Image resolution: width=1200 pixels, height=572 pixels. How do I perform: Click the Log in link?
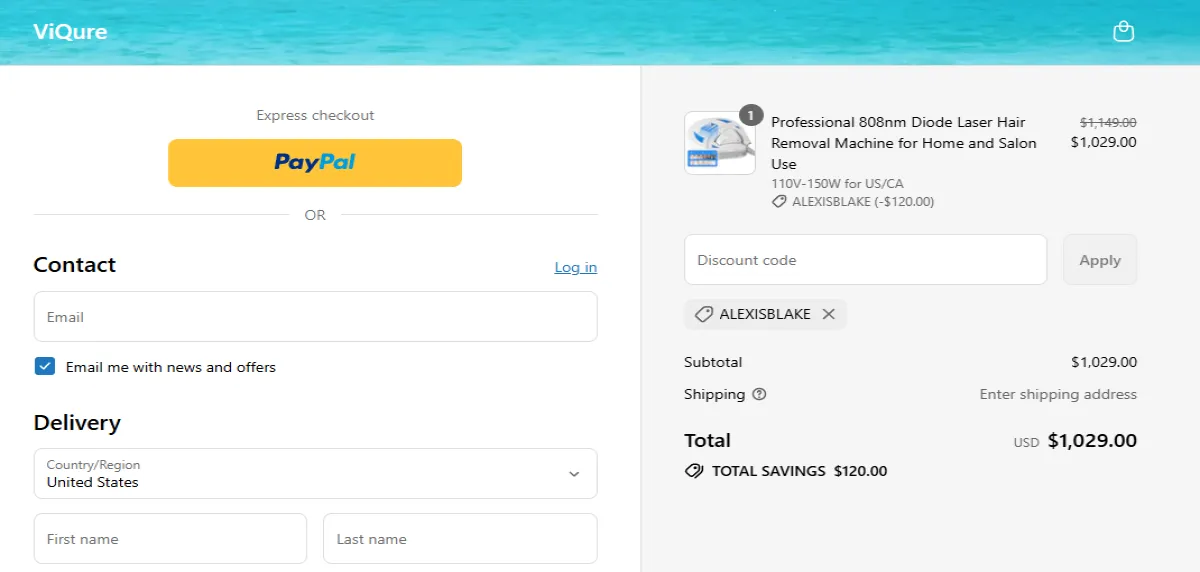(576, 267)
